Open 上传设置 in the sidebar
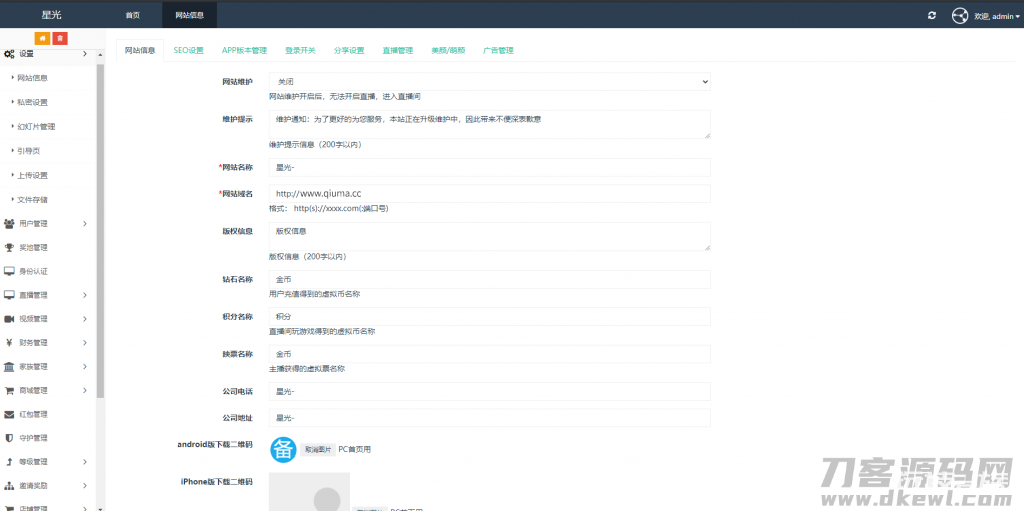This screenshot has height=511, width=1024. [32, 175]
